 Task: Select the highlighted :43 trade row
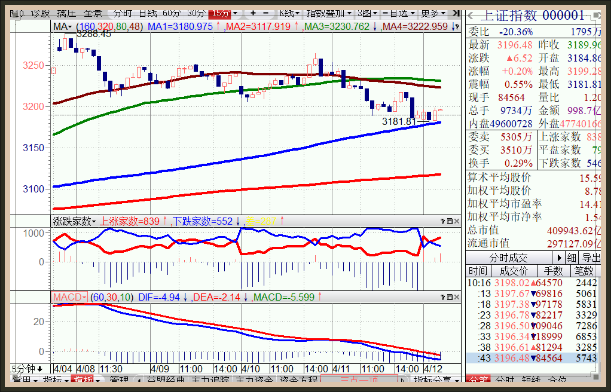[x=532, y=358]
